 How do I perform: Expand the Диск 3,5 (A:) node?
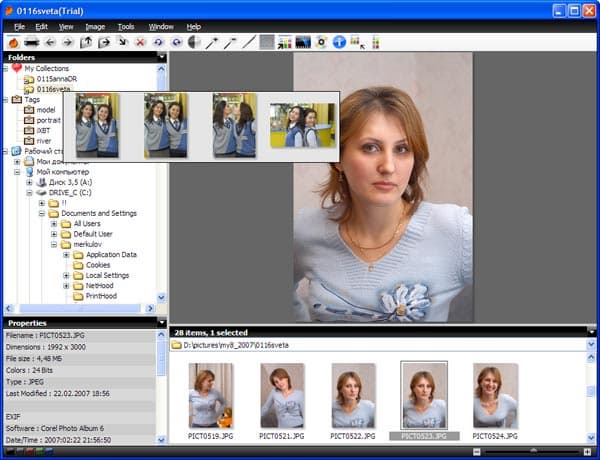[x=29, y=183]
